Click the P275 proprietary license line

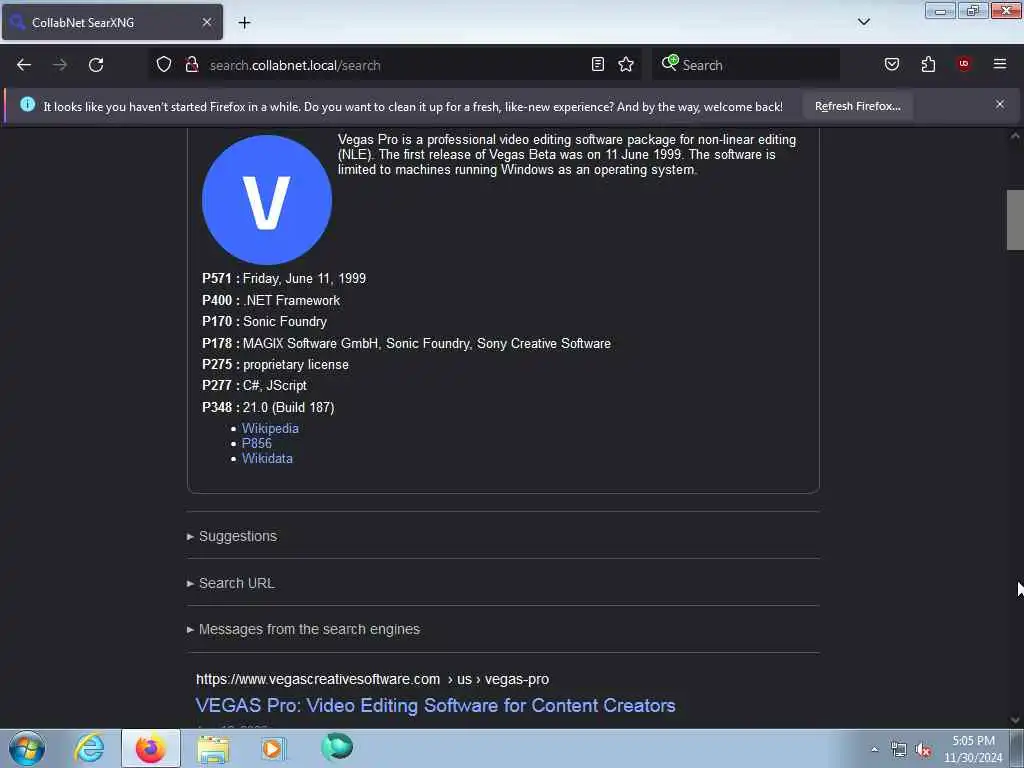(276, 365)
